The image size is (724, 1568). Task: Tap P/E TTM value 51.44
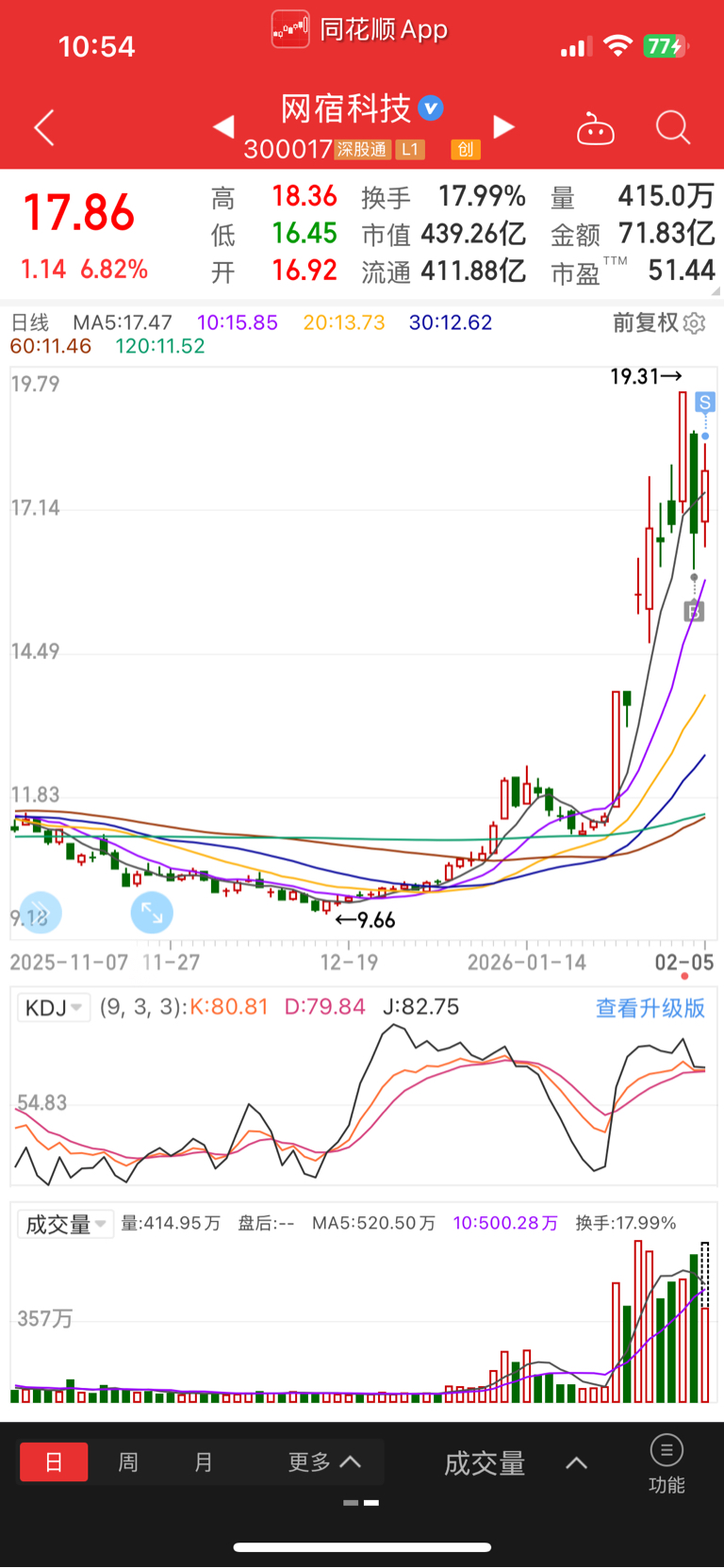point(682,271)
